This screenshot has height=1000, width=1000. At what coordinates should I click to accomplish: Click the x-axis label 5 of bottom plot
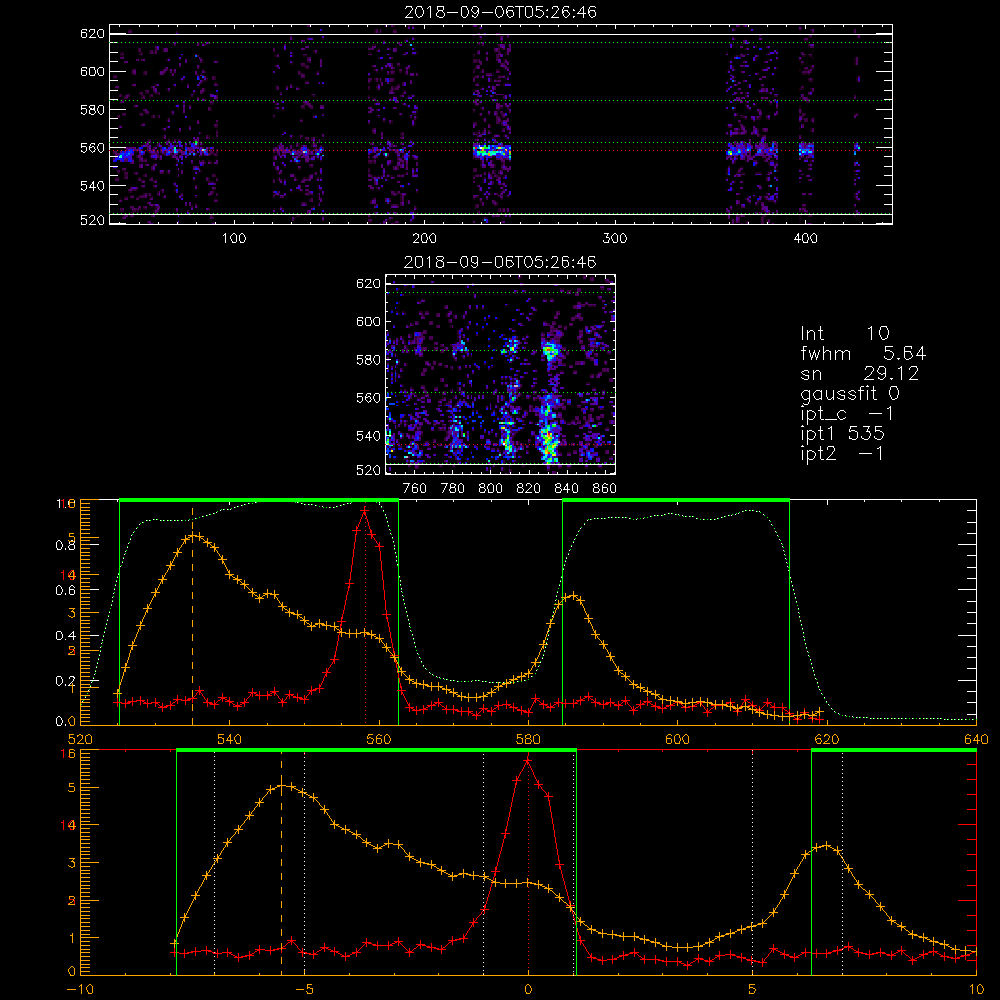tap(753, 990)
